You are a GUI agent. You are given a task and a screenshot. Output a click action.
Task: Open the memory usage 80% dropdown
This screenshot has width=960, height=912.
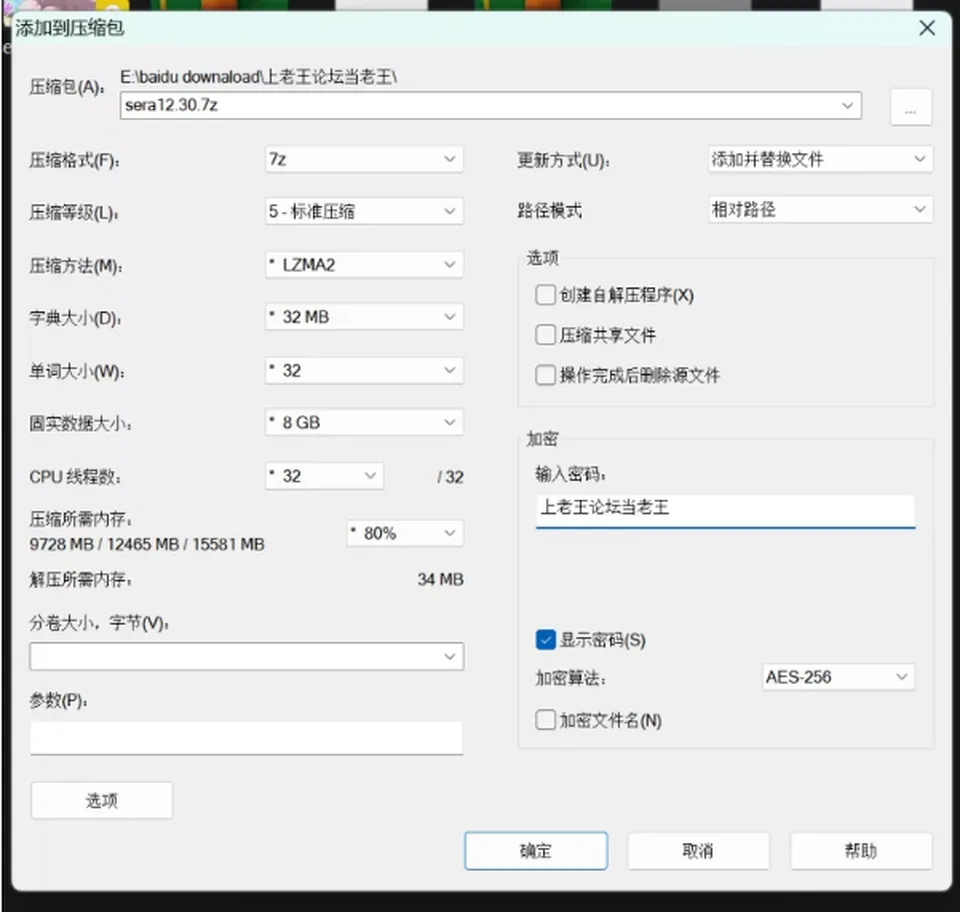pos(405,533)
